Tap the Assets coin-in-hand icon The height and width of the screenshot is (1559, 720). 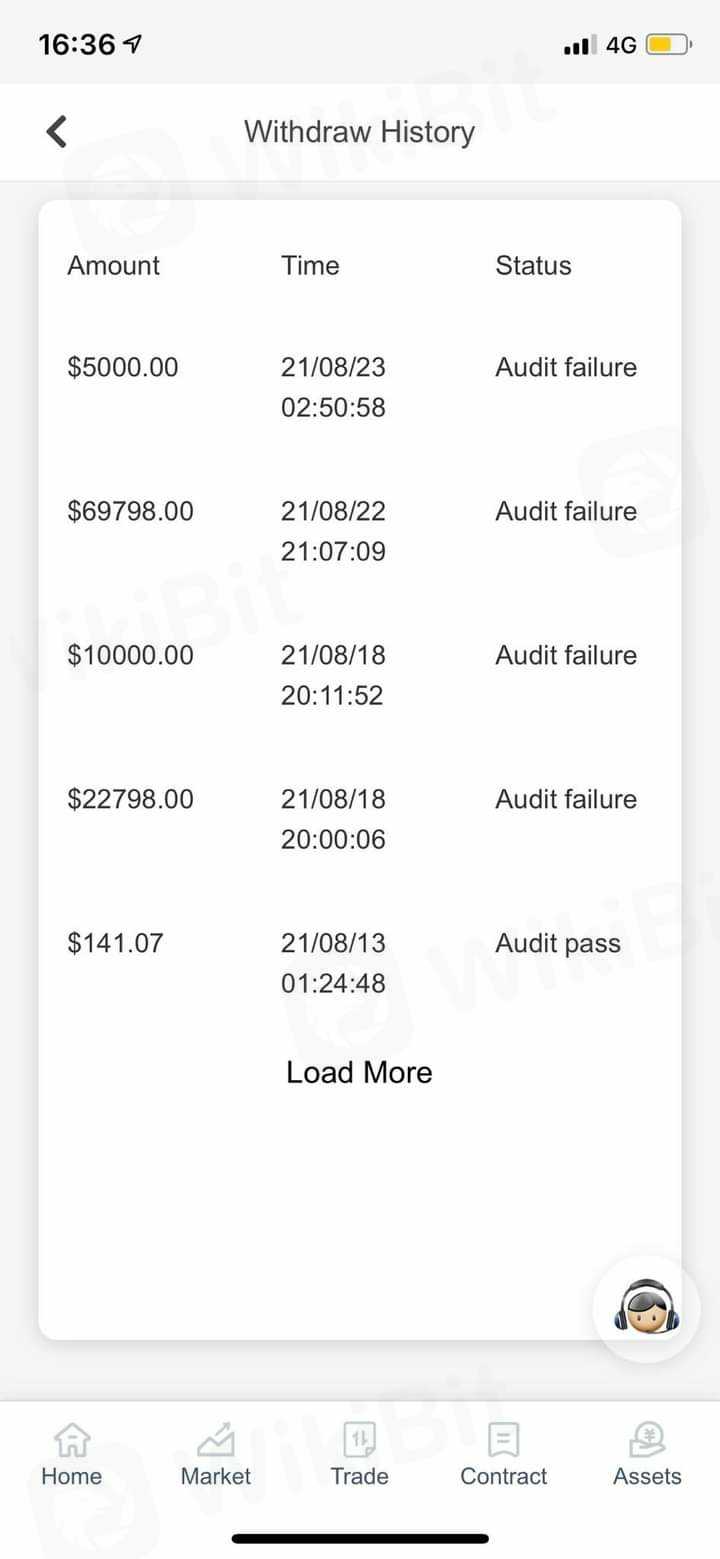pyautogui.click(x=647, y=1441)
